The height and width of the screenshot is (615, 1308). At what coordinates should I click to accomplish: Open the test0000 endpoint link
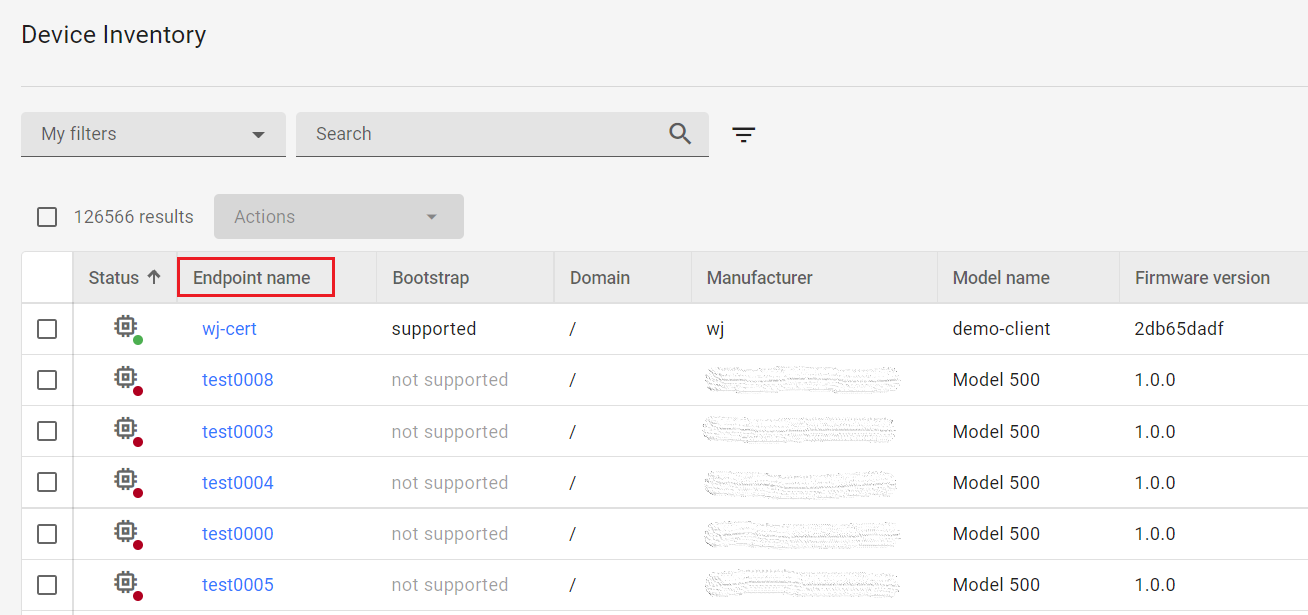click(238, 534)
